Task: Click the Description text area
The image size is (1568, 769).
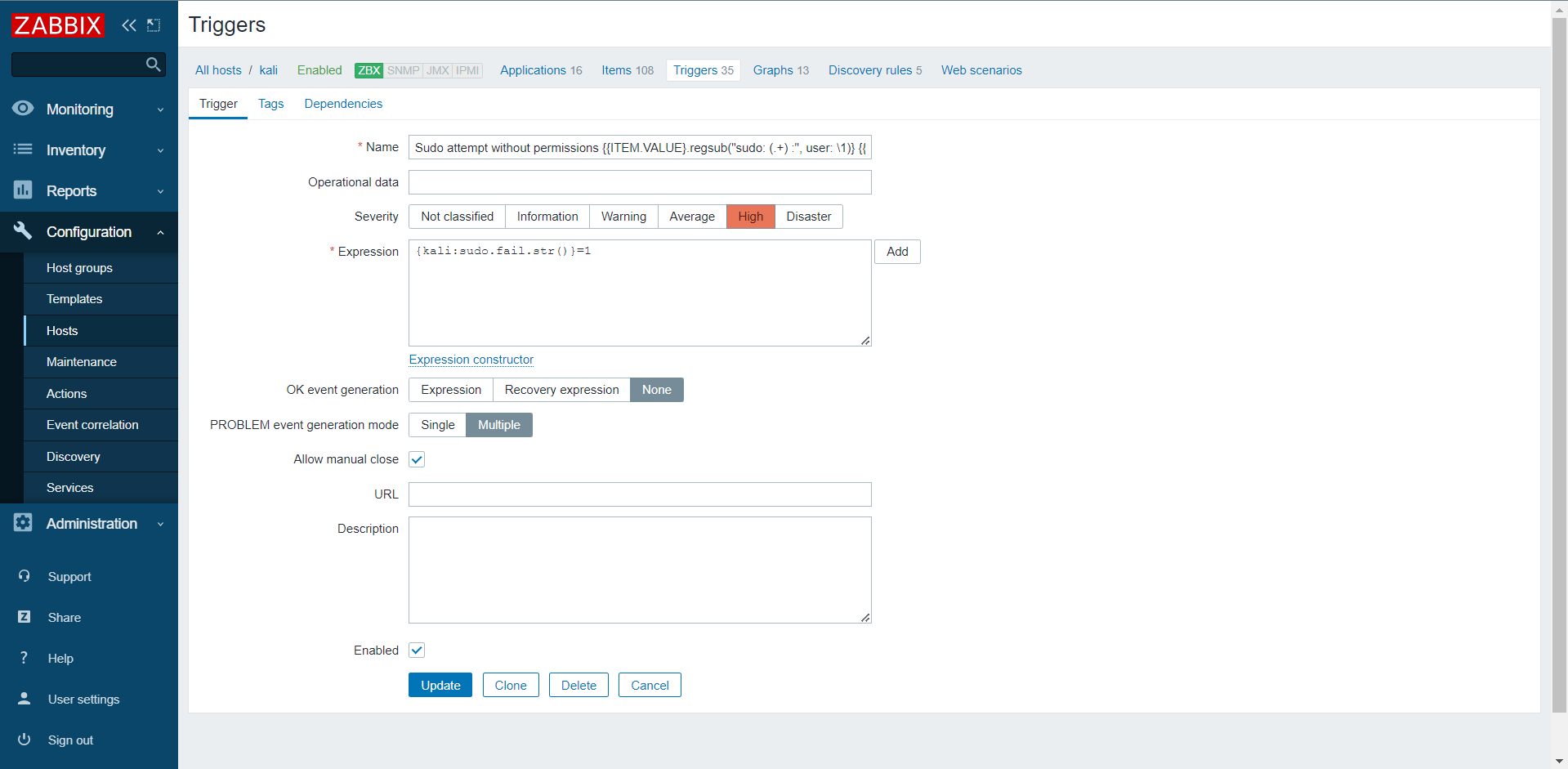Action: point(640,570)
